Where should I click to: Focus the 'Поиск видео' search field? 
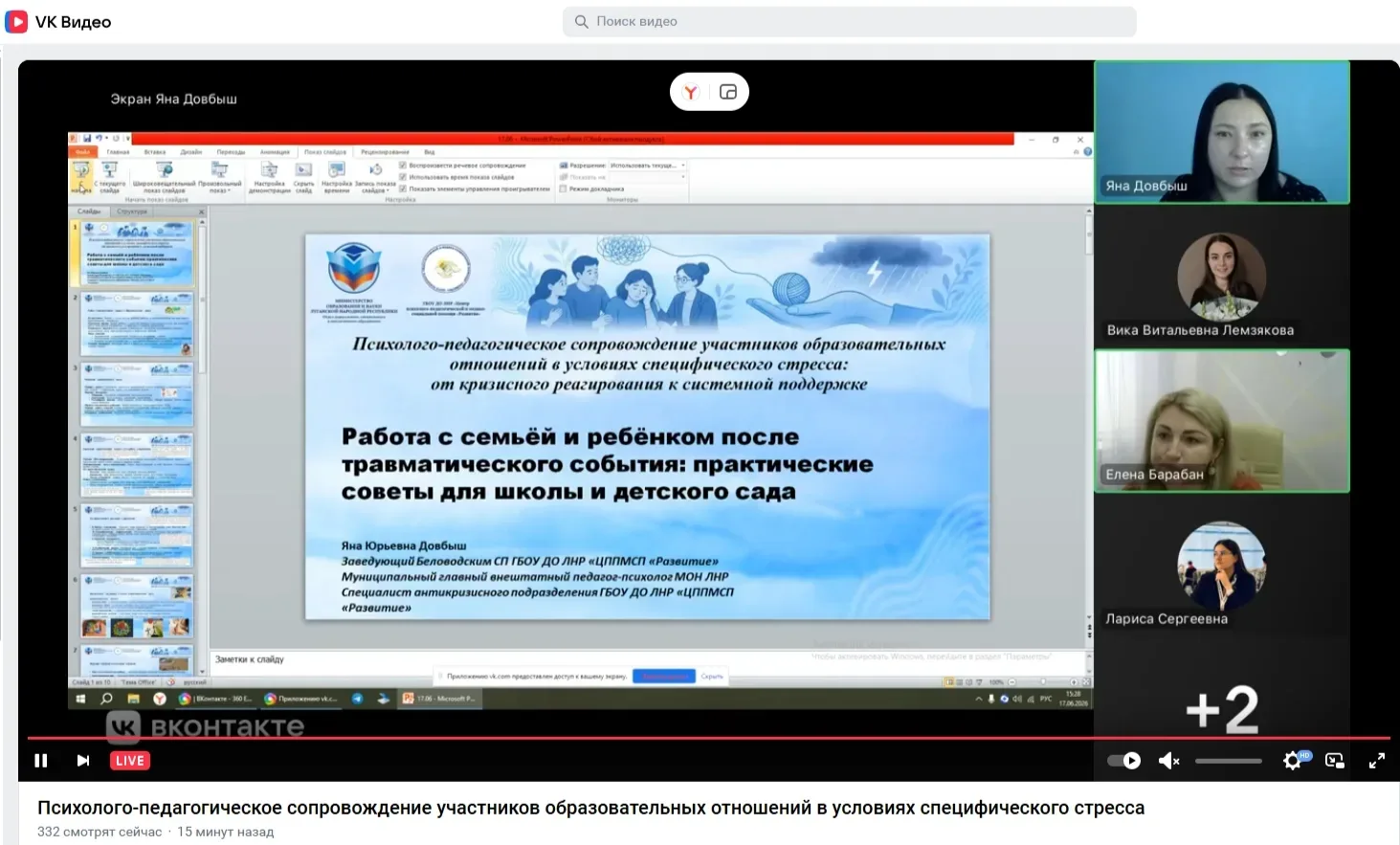[850, 21]
